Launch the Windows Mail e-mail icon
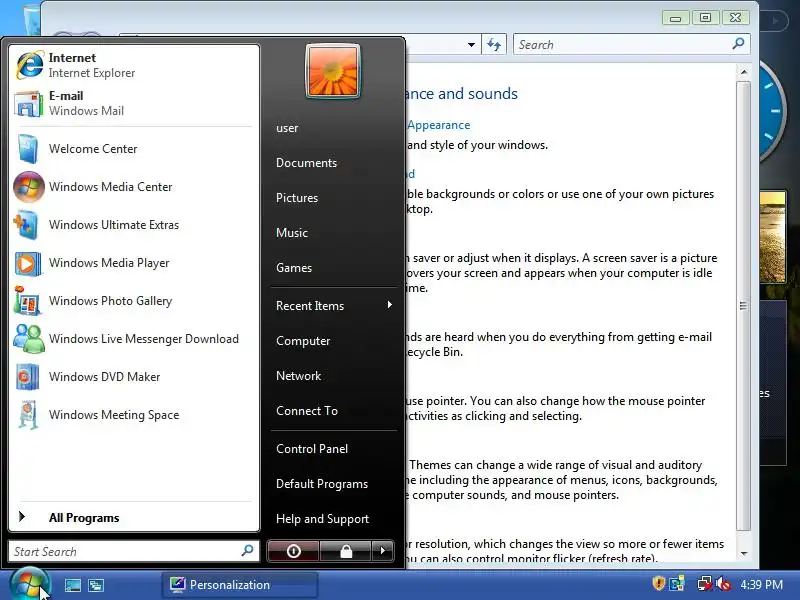The image size is (800, 600). (x=28, y=104)
